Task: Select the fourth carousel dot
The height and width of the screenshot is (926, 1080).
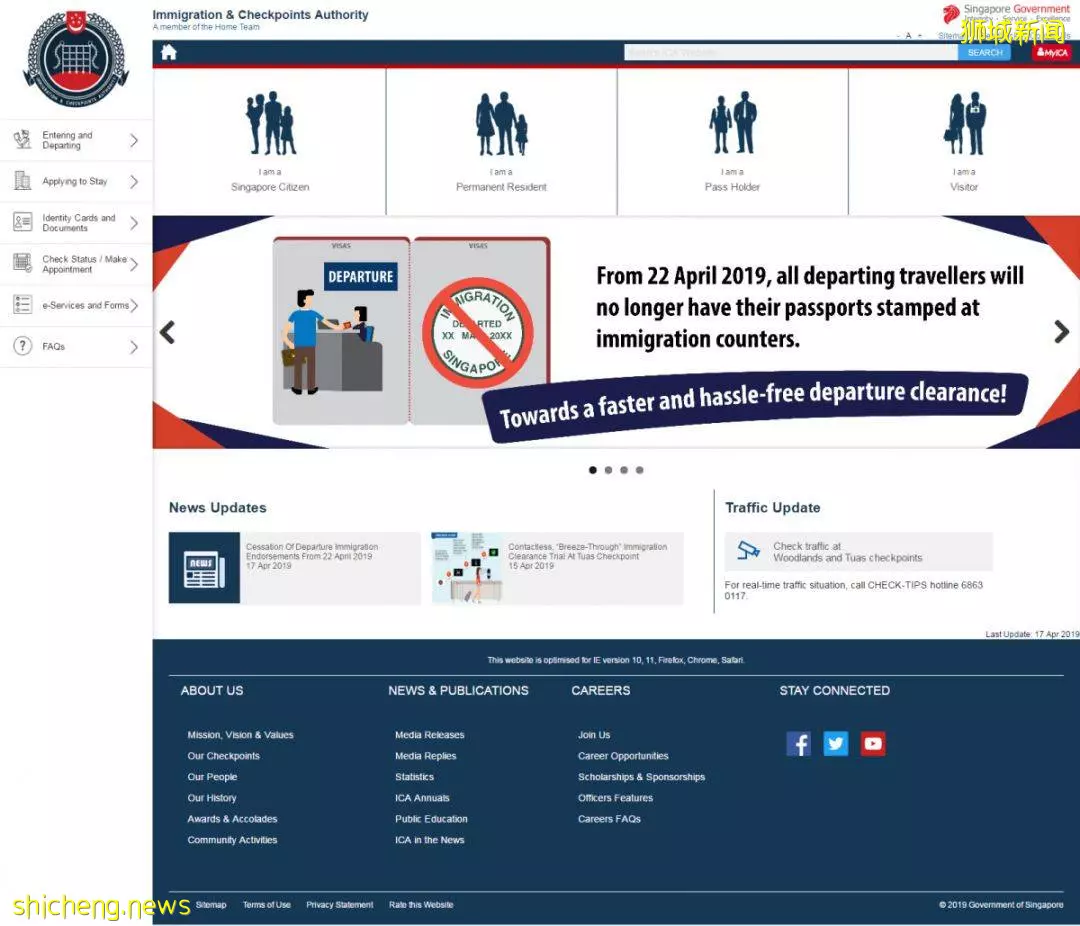Action: click(640, 470)
